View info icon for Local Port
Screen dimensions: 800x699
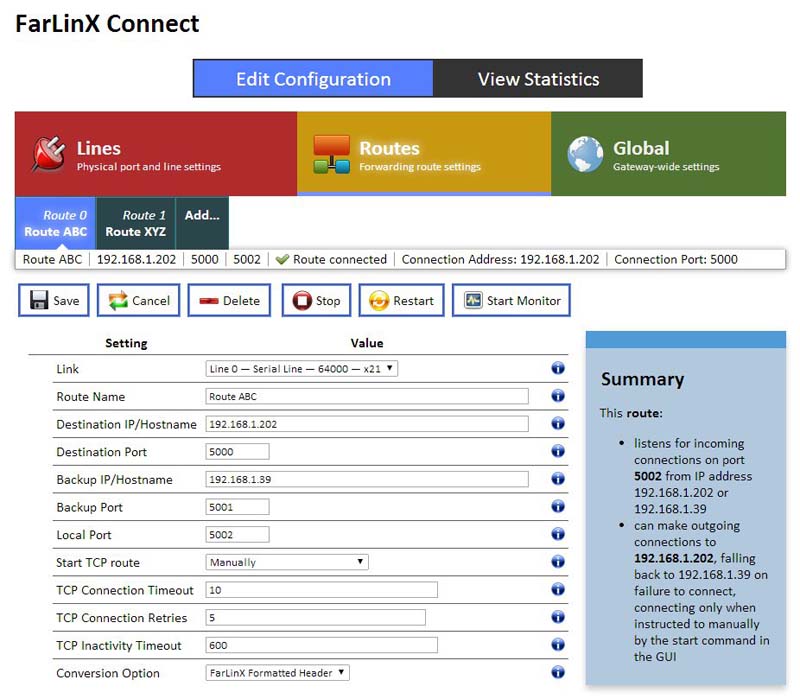558,534
